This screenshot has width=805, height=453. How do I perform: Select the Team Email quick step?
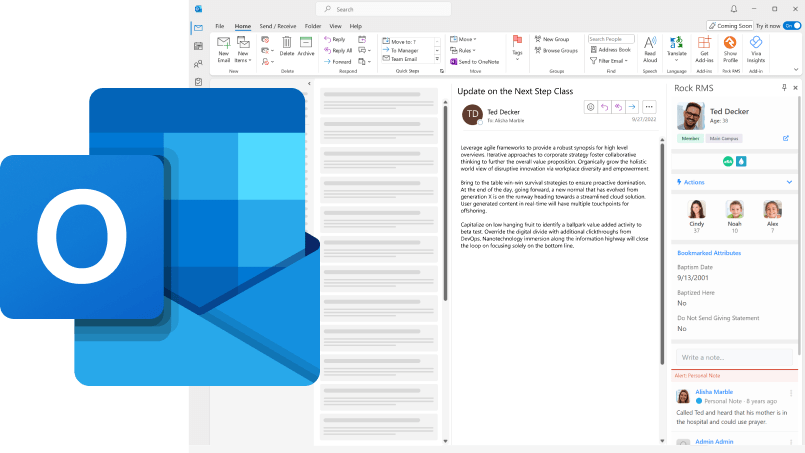(x=400, y=59)
